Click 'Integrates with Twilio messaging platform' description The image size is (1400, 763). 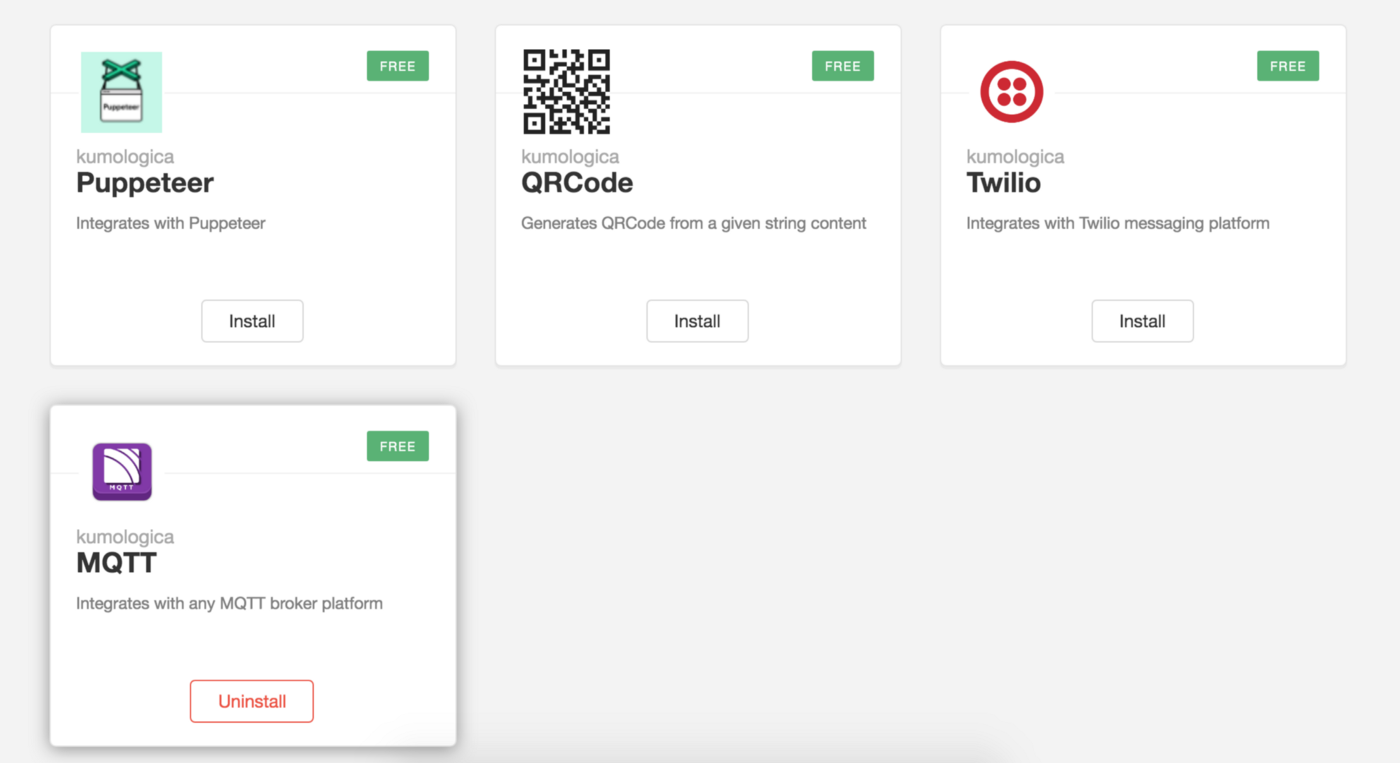[1118, 223]
